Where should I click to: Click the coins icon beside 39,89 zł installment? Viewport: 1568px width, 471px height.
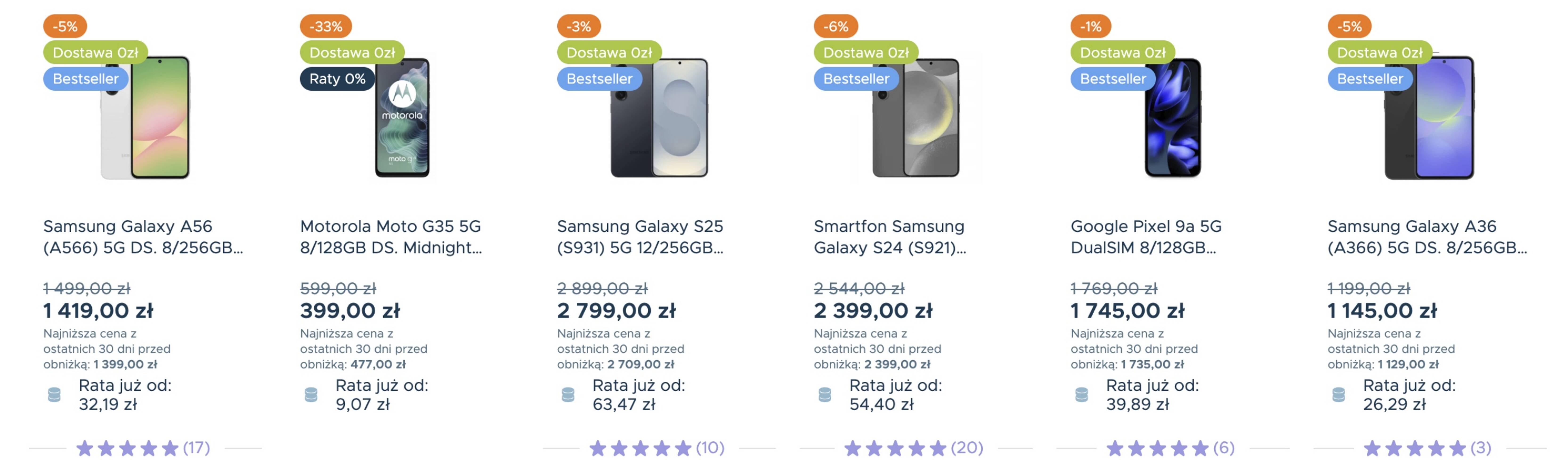[1082, 395]
